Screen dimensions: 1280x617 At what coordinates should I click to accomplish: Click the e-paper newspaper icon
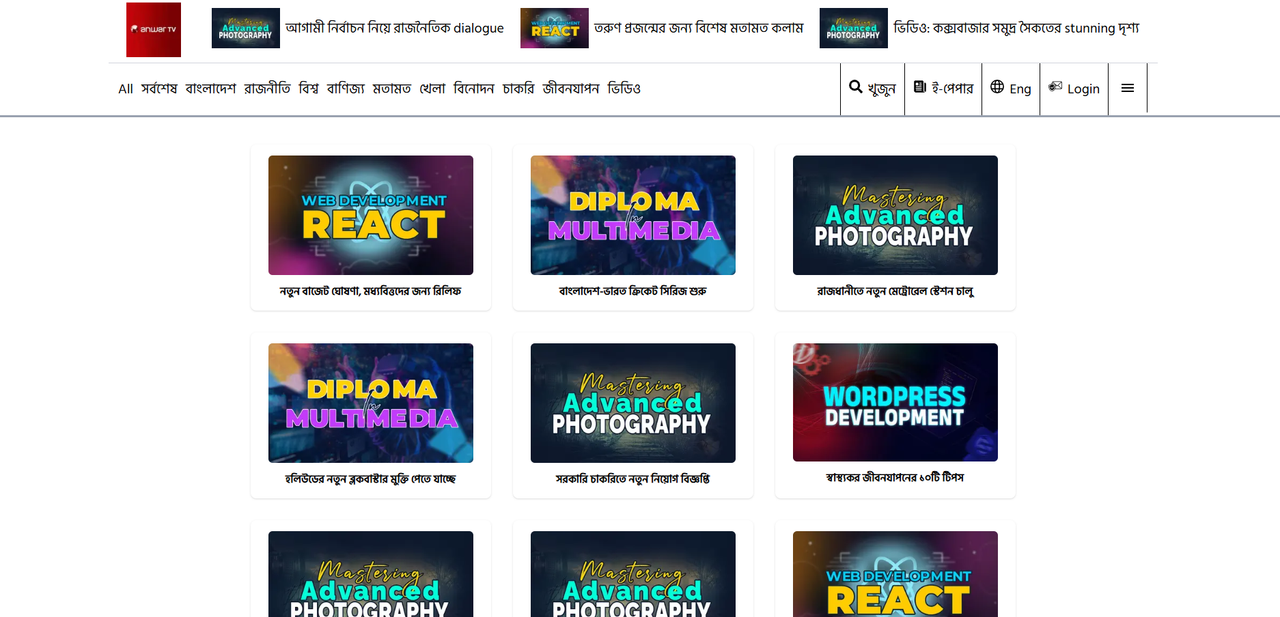click(x=920, y=87)
